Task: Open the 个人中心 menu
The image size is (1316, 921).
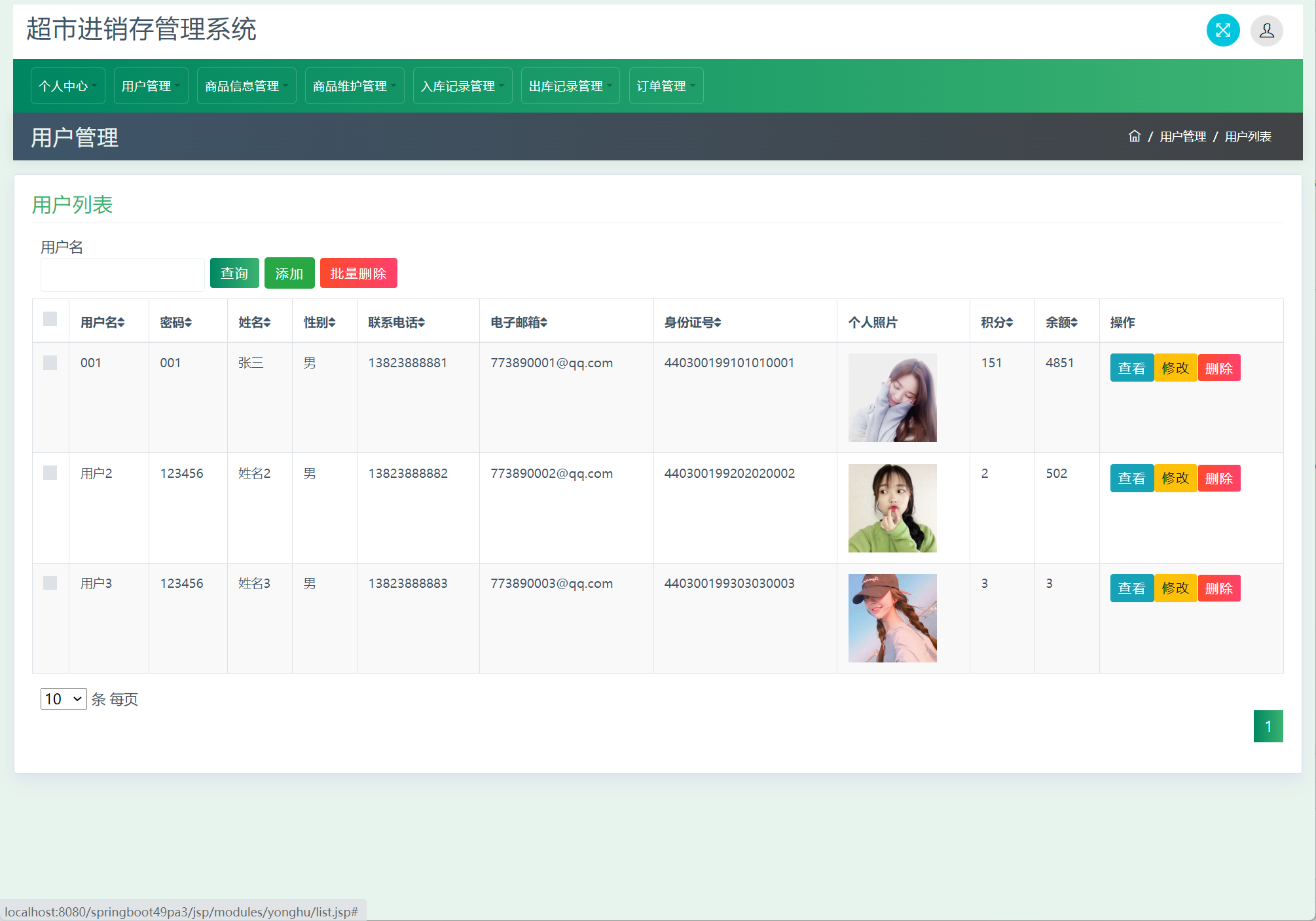Action: click(x=67, y=86)
